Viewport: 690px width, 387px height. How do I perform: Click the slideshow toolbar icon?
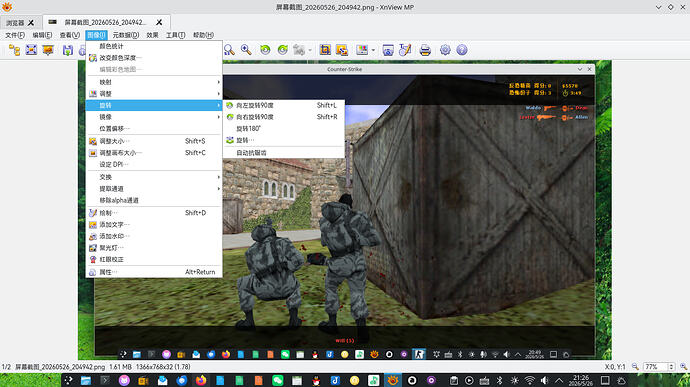(48, 50)
